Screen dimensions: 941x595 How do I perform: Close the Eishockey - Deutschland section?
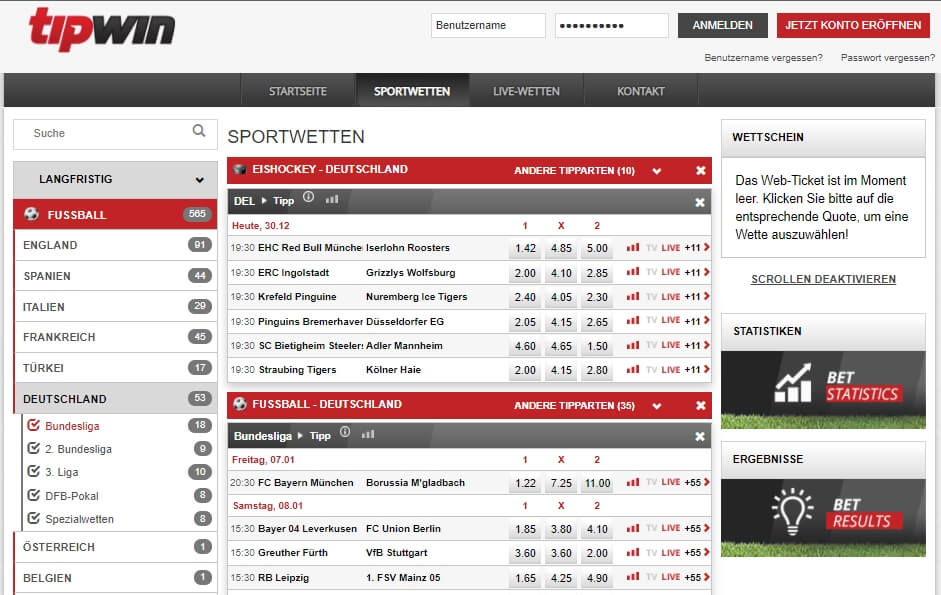700,171
